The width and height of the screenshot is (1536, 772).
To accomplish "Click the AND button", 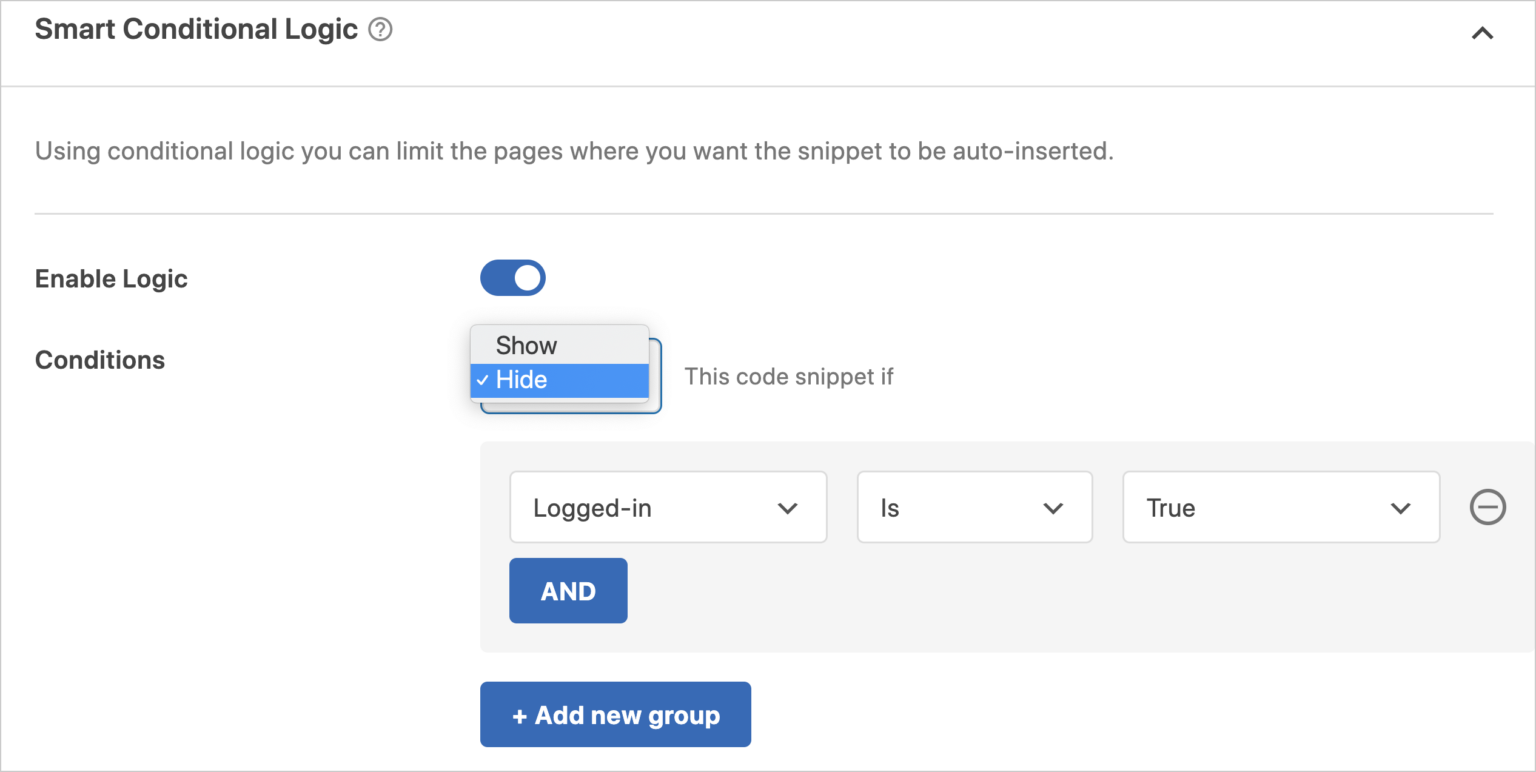I will point(568,591).
